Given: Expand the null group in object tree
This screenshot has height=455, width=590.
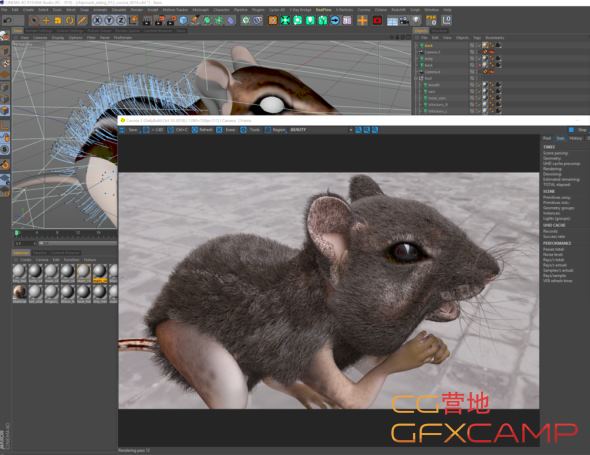Looking at the screenshot, I should [417, 78].
